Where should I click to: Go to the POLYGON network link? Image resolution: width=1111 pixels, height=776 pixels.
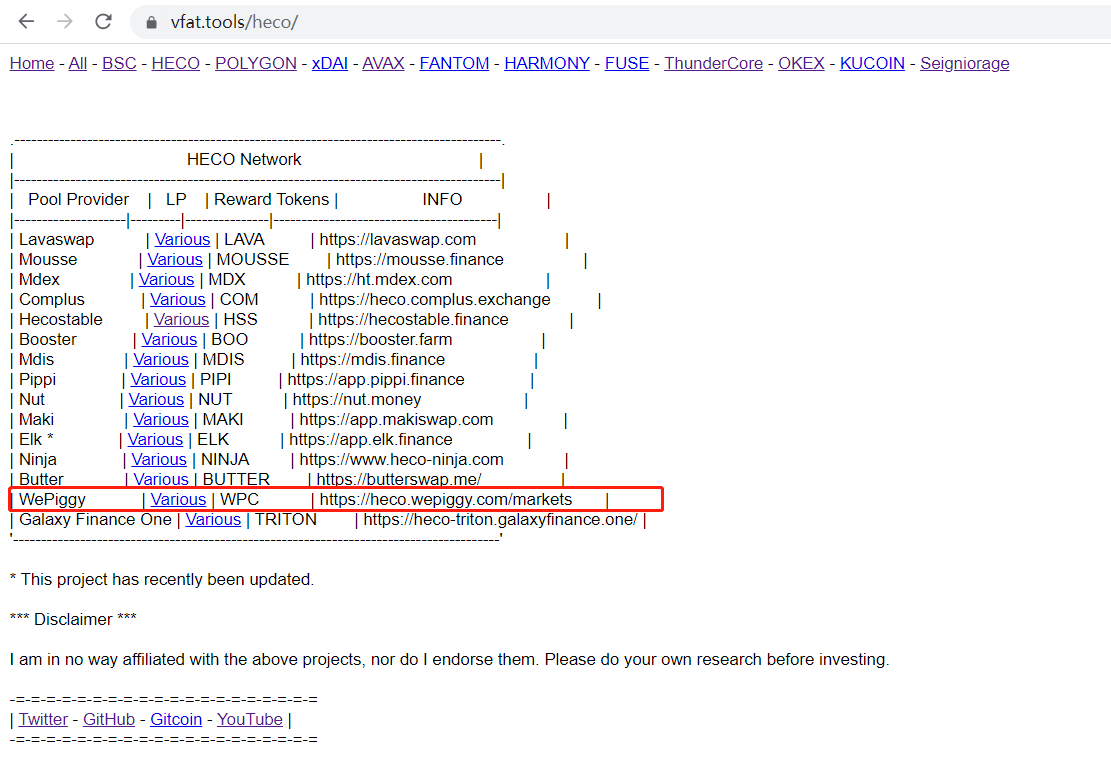256,63
